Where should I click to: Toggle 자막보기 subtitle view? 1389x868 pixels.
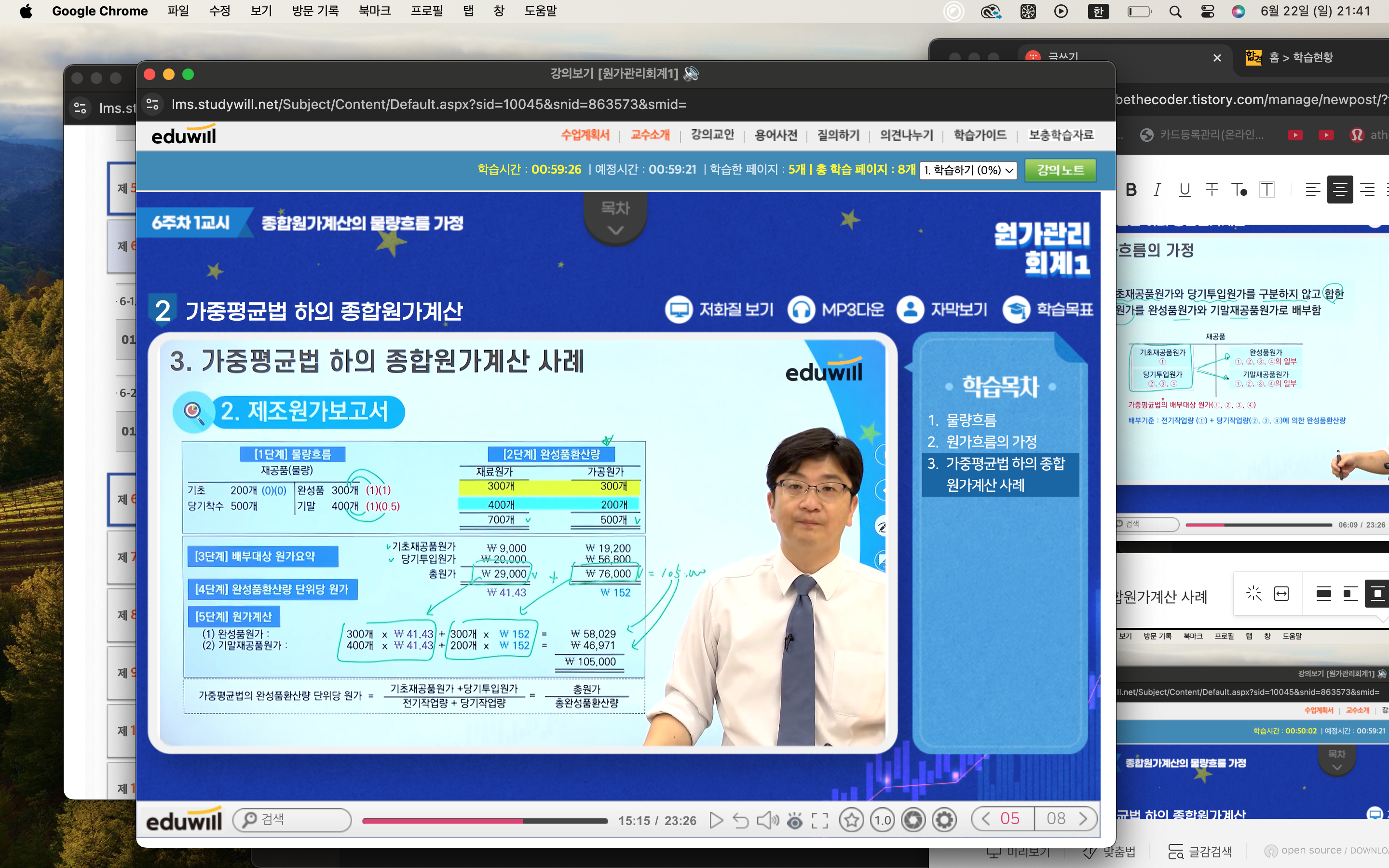pos(942,310)
